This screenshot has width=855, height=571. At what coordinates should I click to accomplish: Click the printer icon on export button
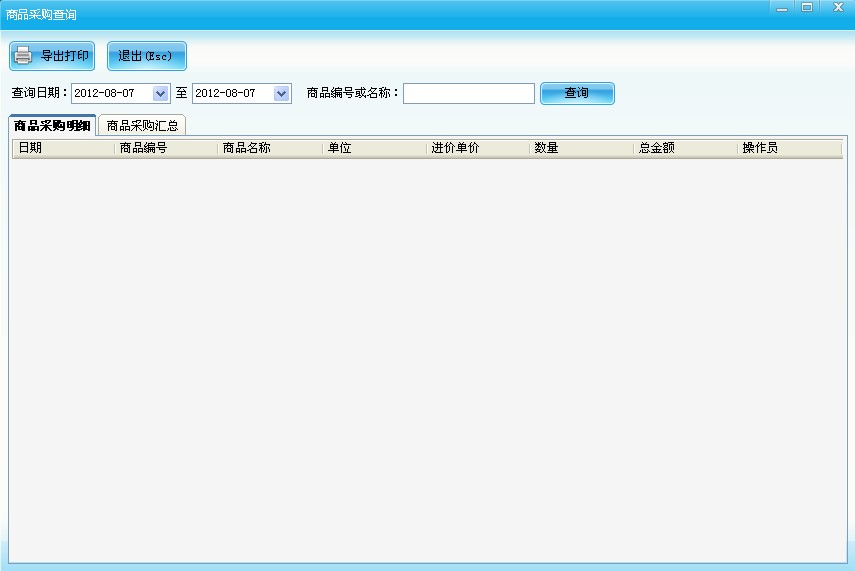[x=24, y=56]
